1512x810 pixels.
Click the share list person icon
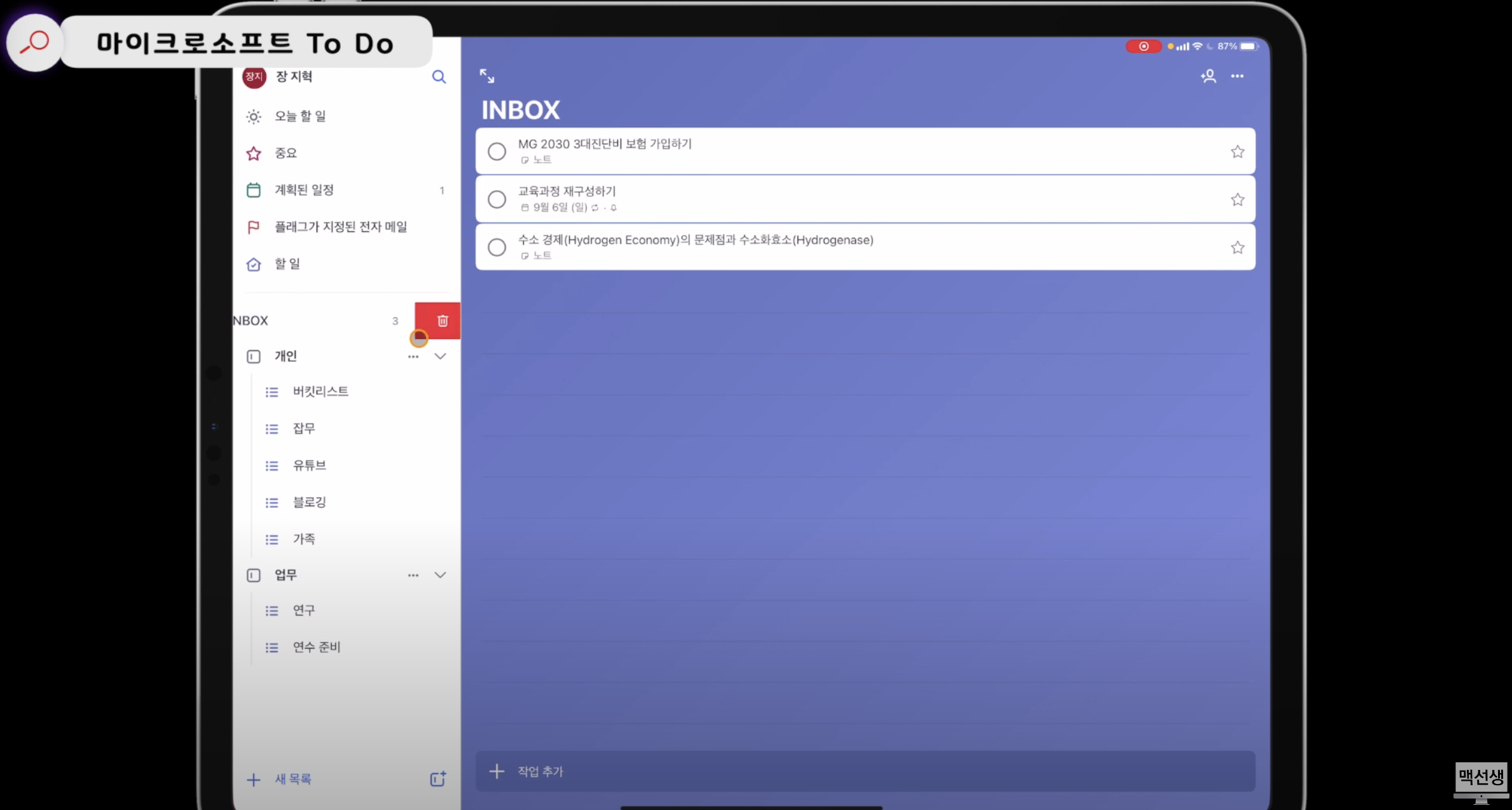[1208, 76]
